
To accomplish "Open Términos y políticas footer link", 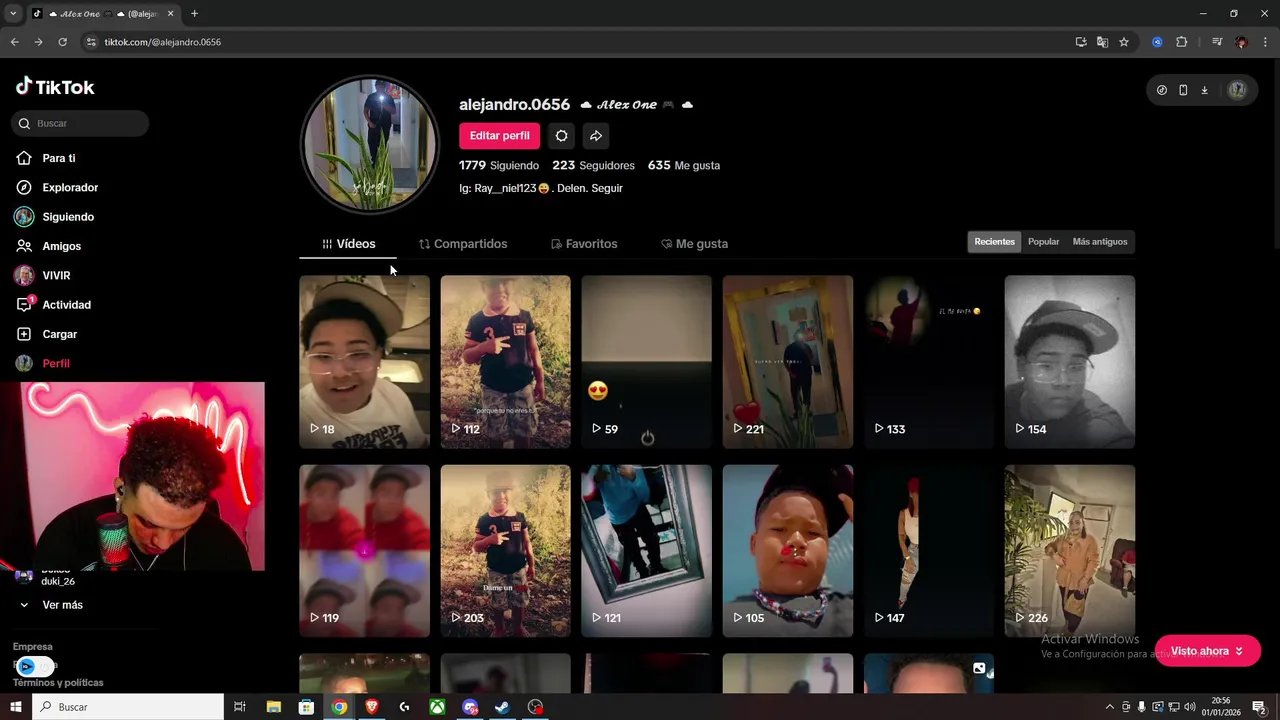I will [x=58, y=683].
